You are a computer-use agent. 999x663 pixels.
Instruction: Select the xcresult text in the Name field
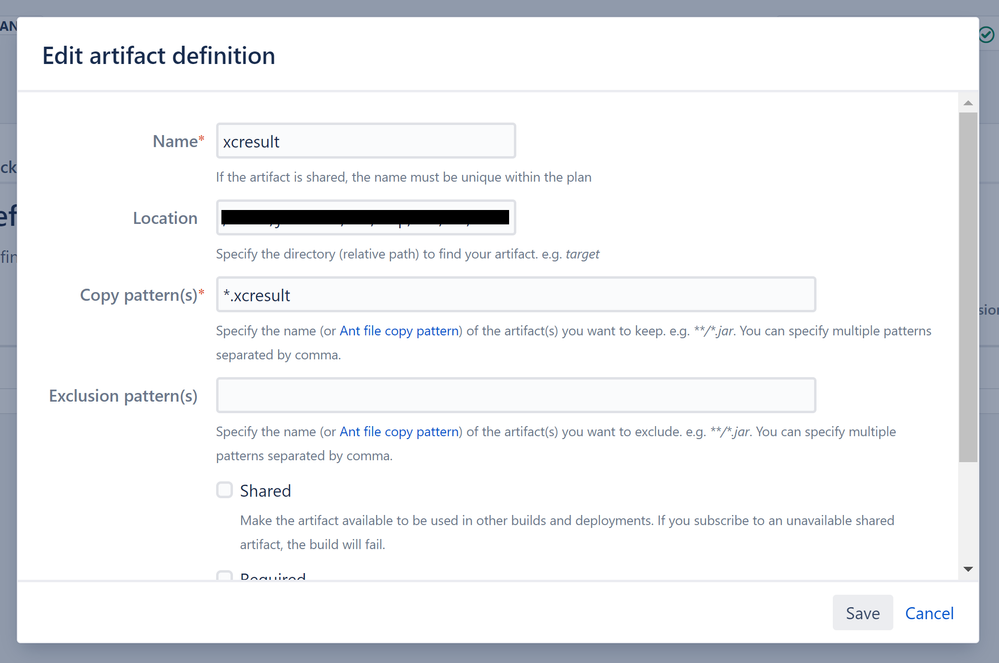tap(248, 140)
